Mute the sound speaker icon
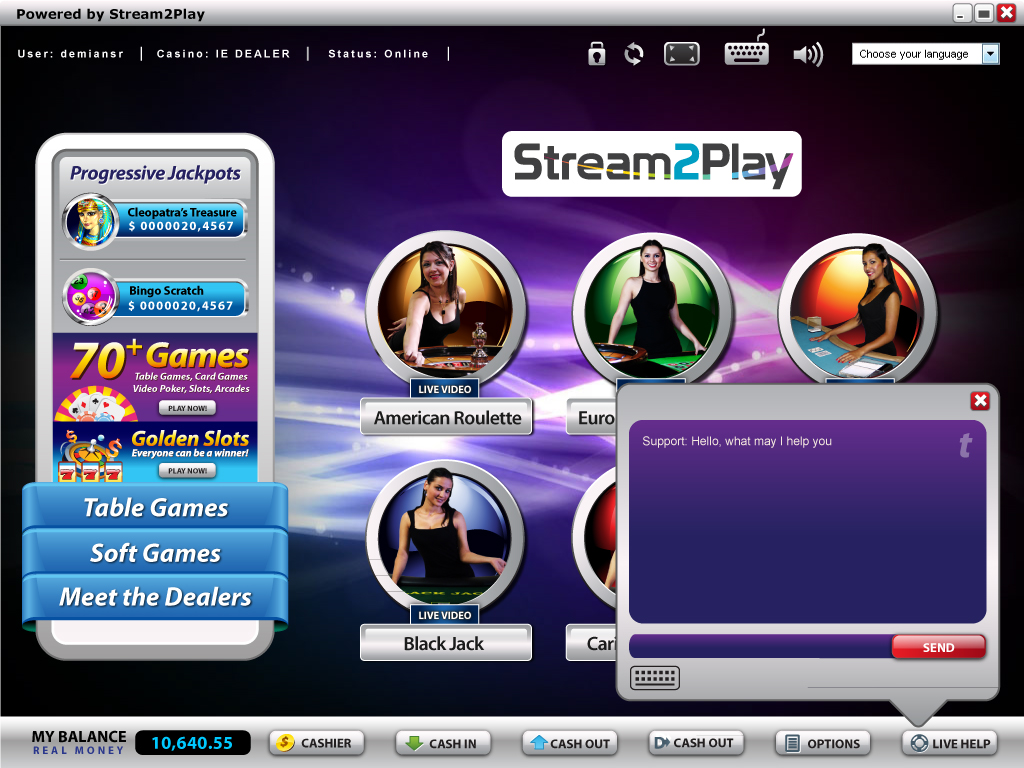 [x=808, y=54]
